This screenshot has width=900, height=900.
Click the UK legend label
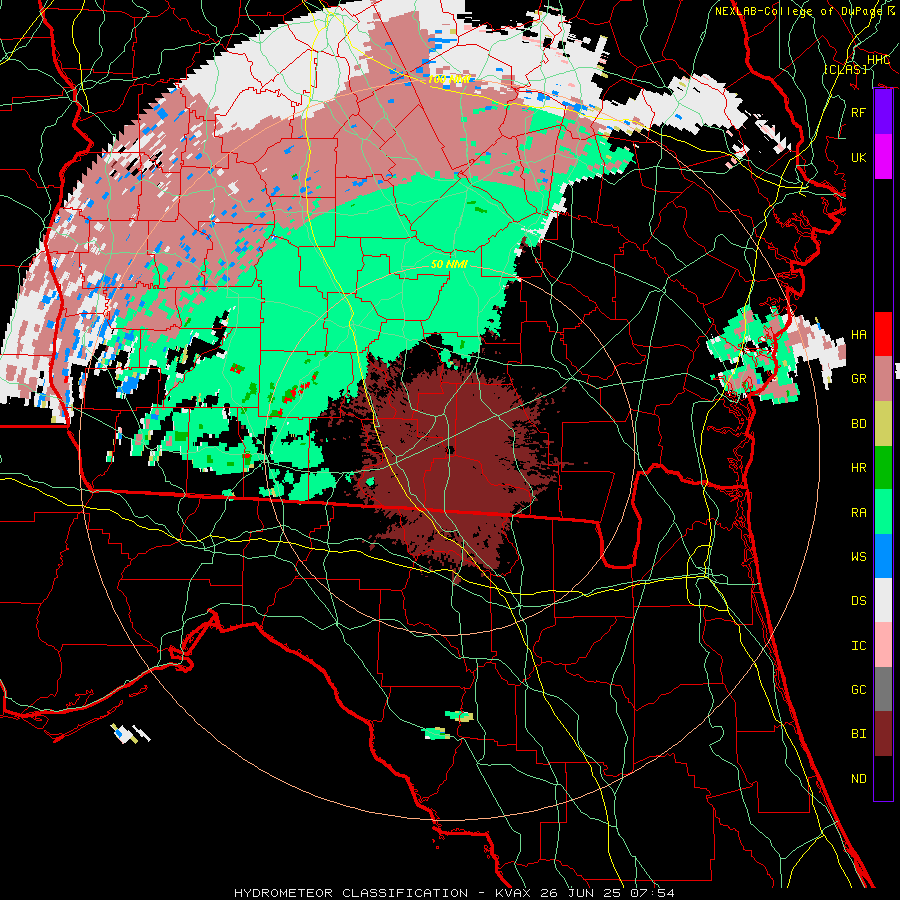point(859,157)
